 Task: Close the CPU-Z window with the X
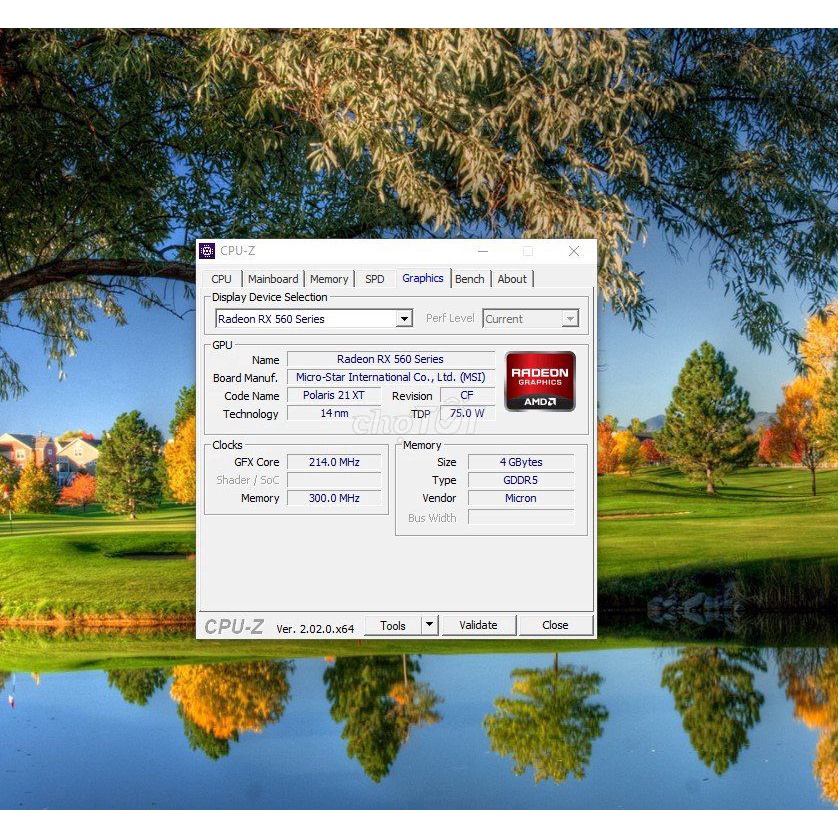tap(574, 251)
